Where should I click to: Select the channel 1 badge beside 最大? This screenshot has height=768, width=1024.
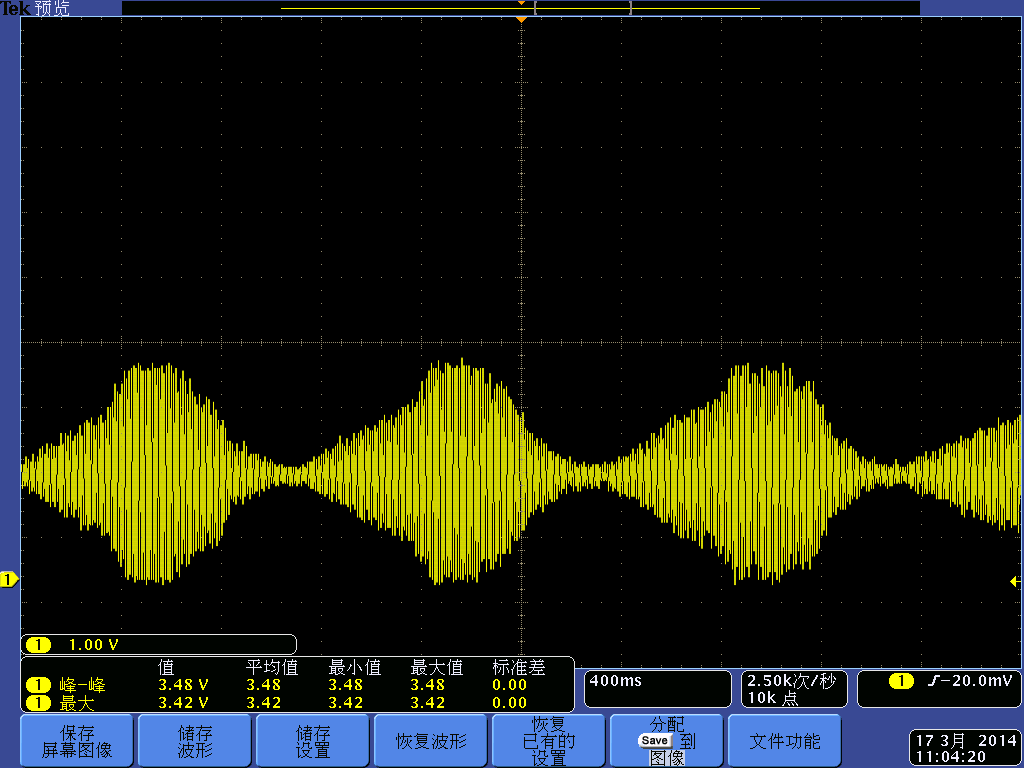point(39,703)
